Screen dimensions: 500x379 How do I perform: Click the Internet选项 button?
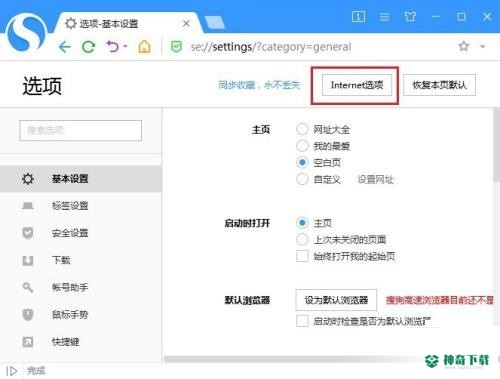[357, 85]
